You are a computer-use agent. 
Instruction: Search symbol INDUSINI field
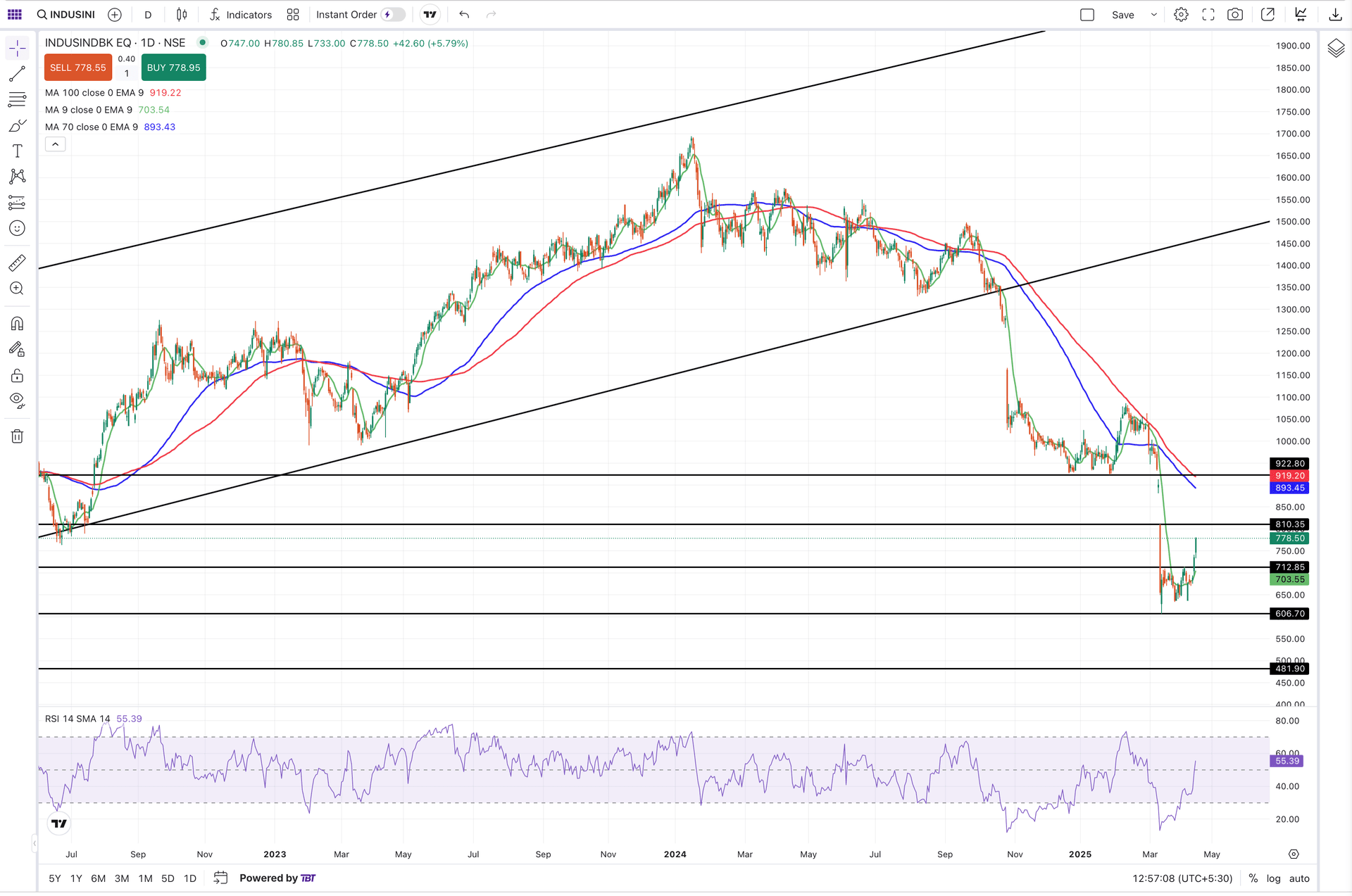[x=65, y=14]
